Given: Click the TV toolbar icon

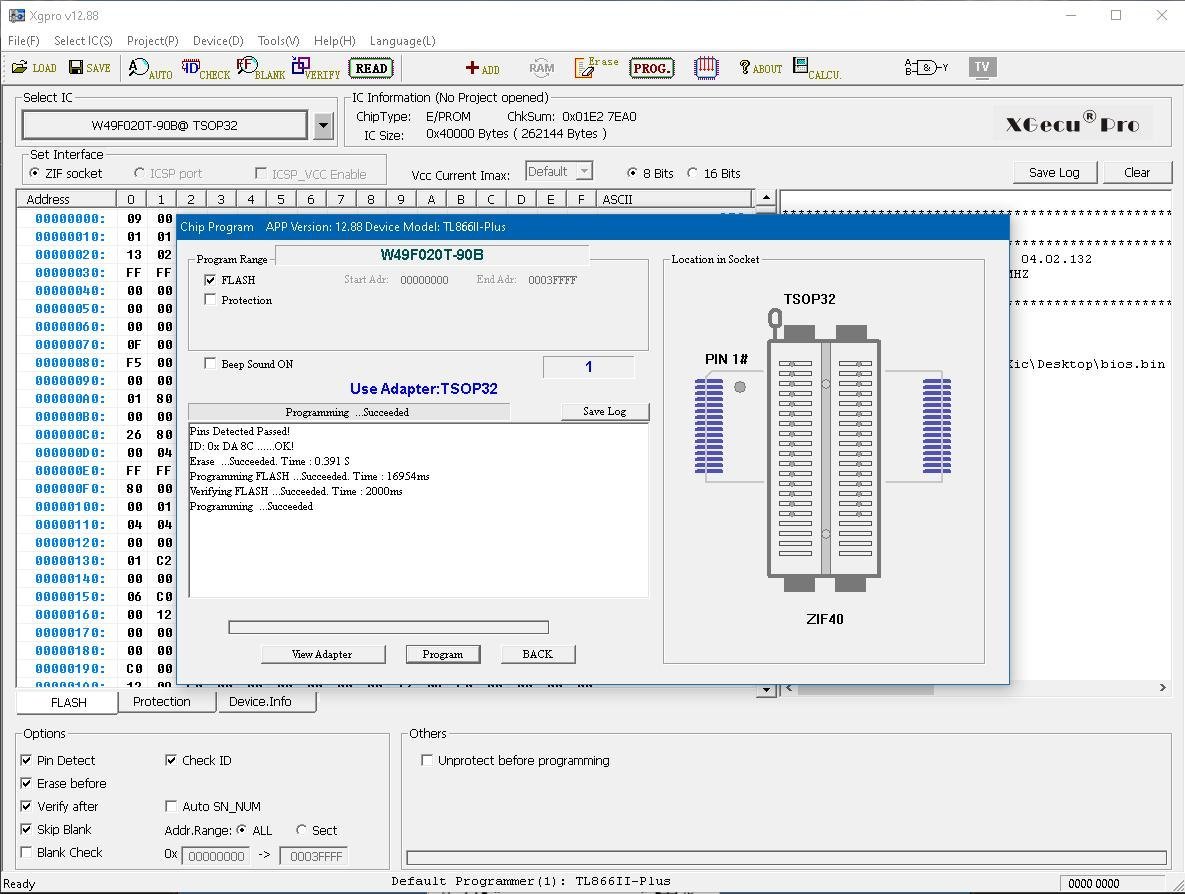Looking at the screenshot, I should pos(982,67).
